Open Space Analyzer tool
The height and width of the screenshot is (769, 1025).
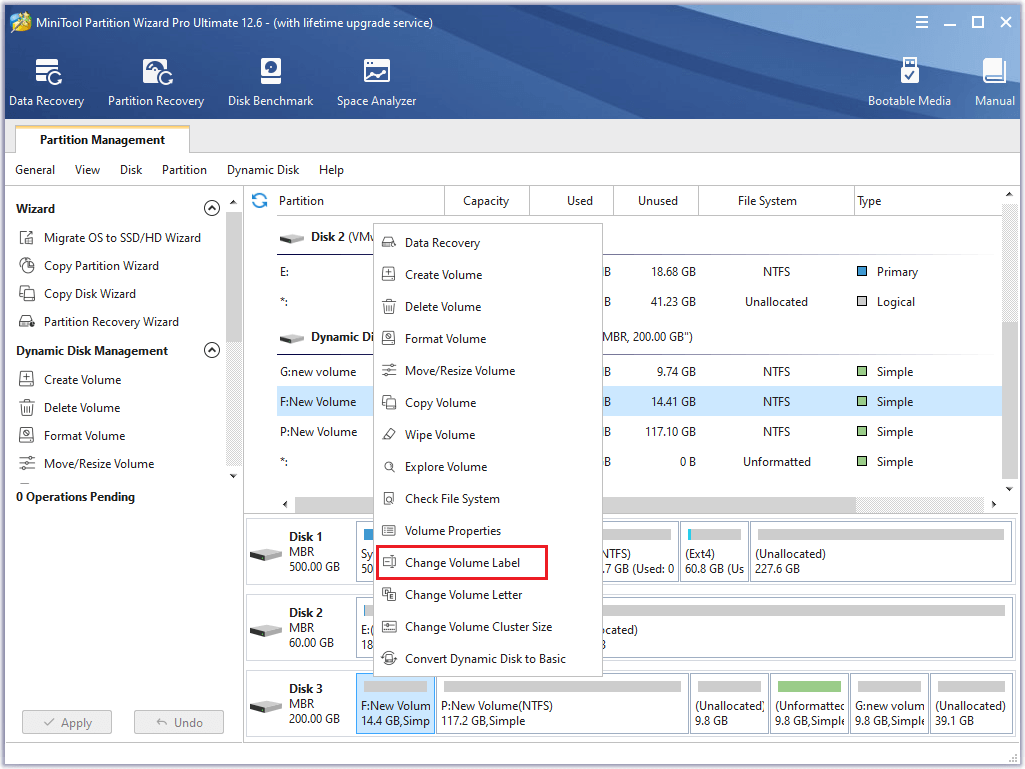point(377,82)
